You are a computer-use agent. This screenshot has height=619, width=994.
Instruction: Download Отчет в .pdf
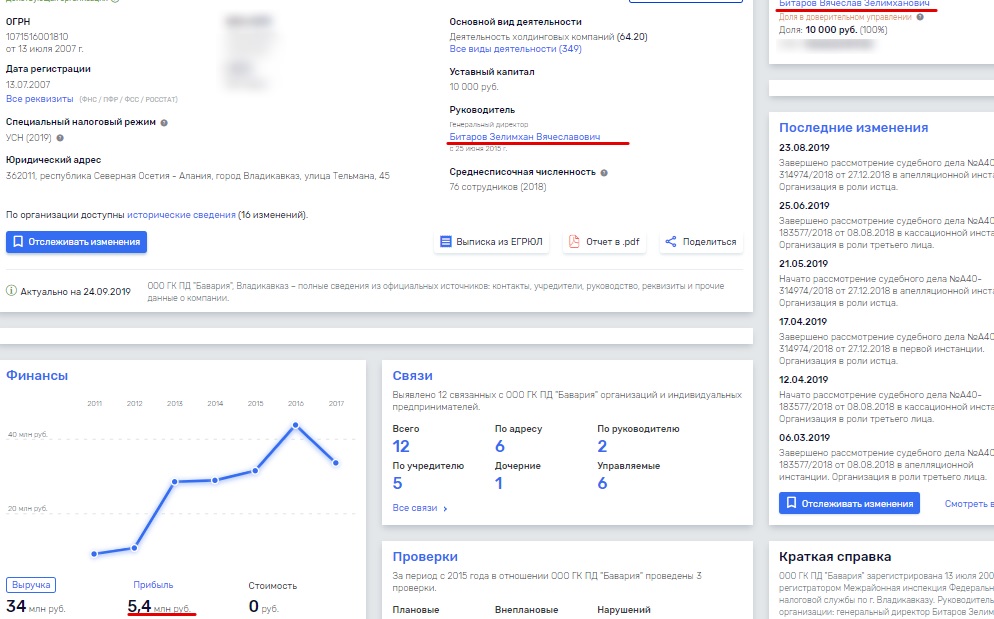[604, 242]
